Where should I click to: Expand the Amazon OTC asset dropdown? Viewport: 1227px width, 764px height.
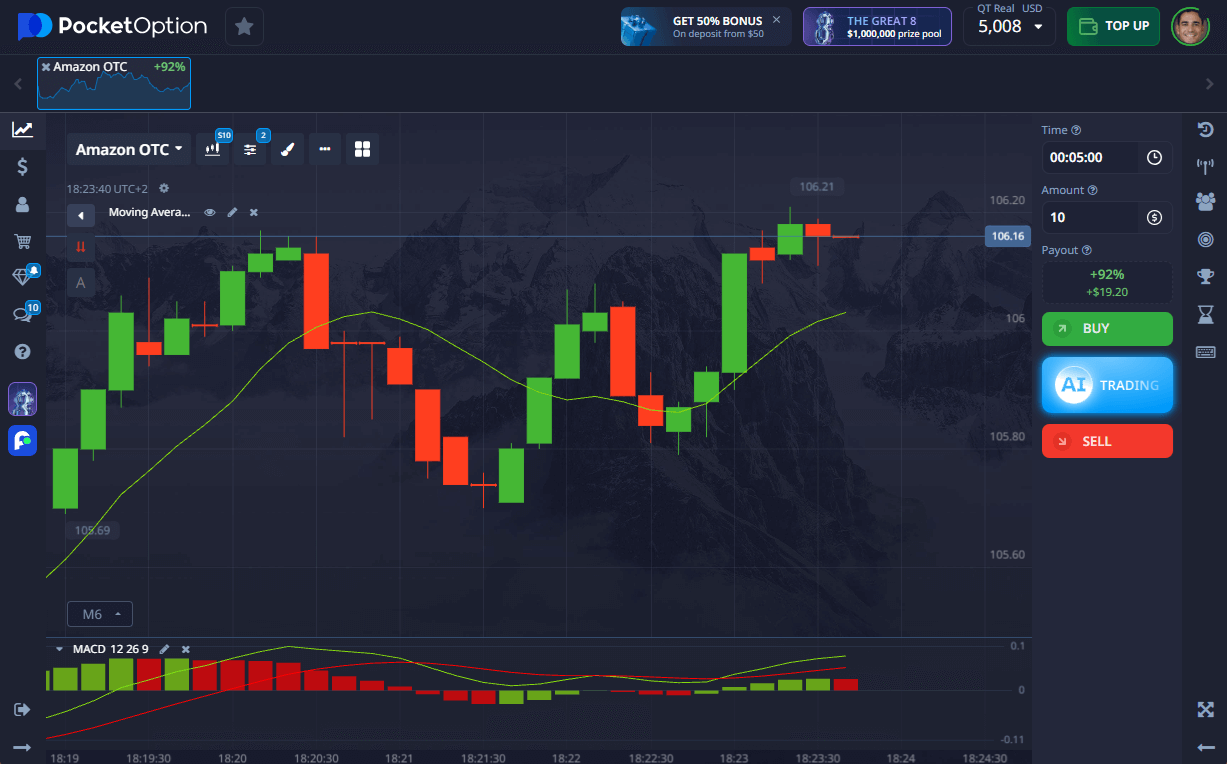[130, 149]
